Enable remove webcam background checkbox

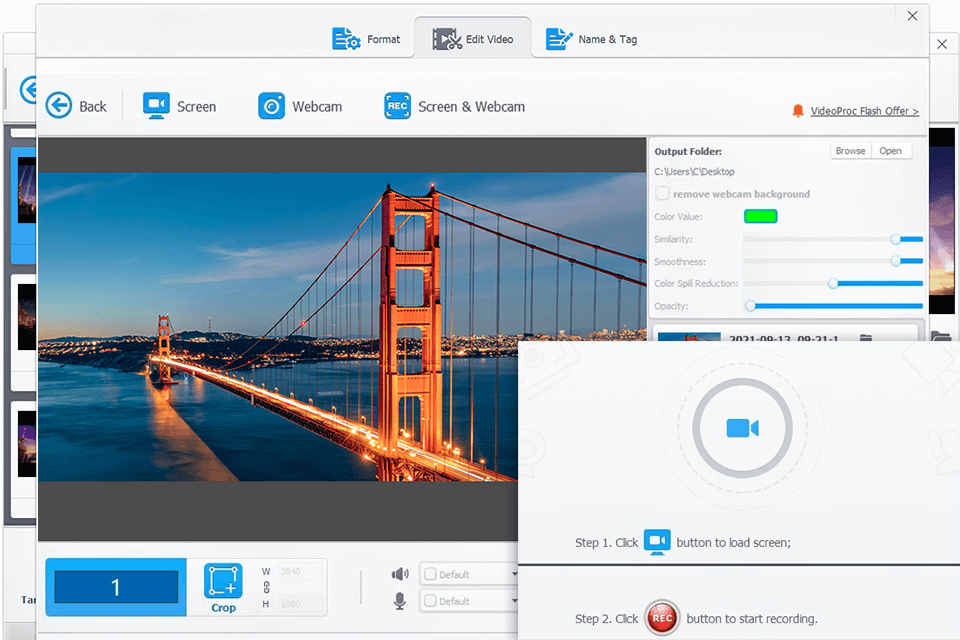tap(662, 194)
